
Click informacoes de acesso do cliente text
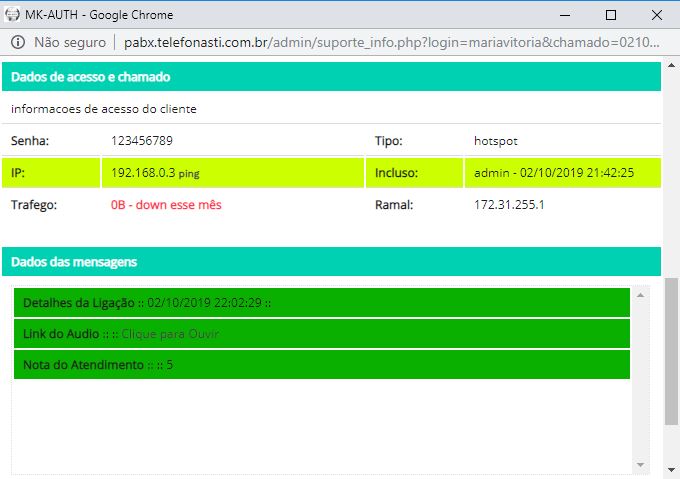pyautogui.click(x=104, y=109)
